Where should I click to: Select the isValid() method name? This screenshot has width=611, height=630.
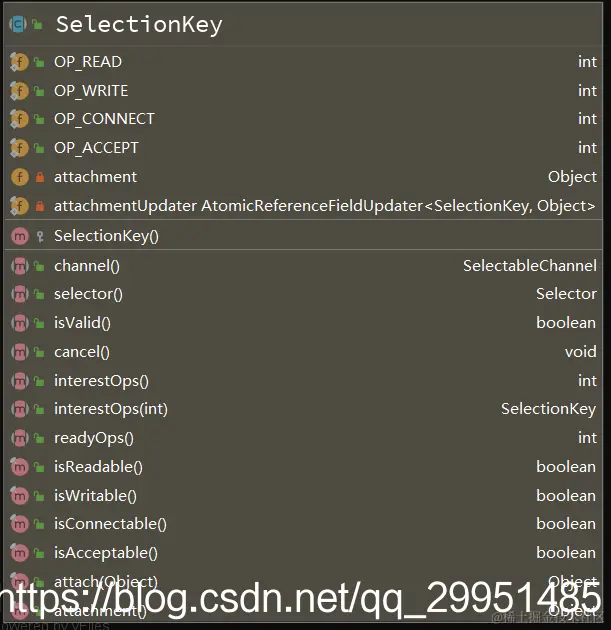(82, 323)
